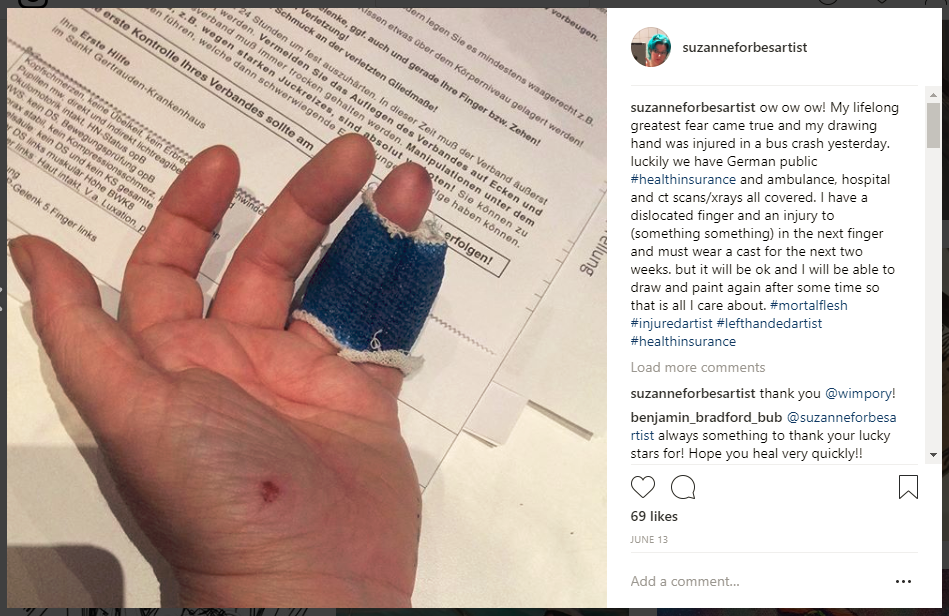Click the injured hand photo
The height and width of the screenshot is (616, 949).
(x=307, y=308)
